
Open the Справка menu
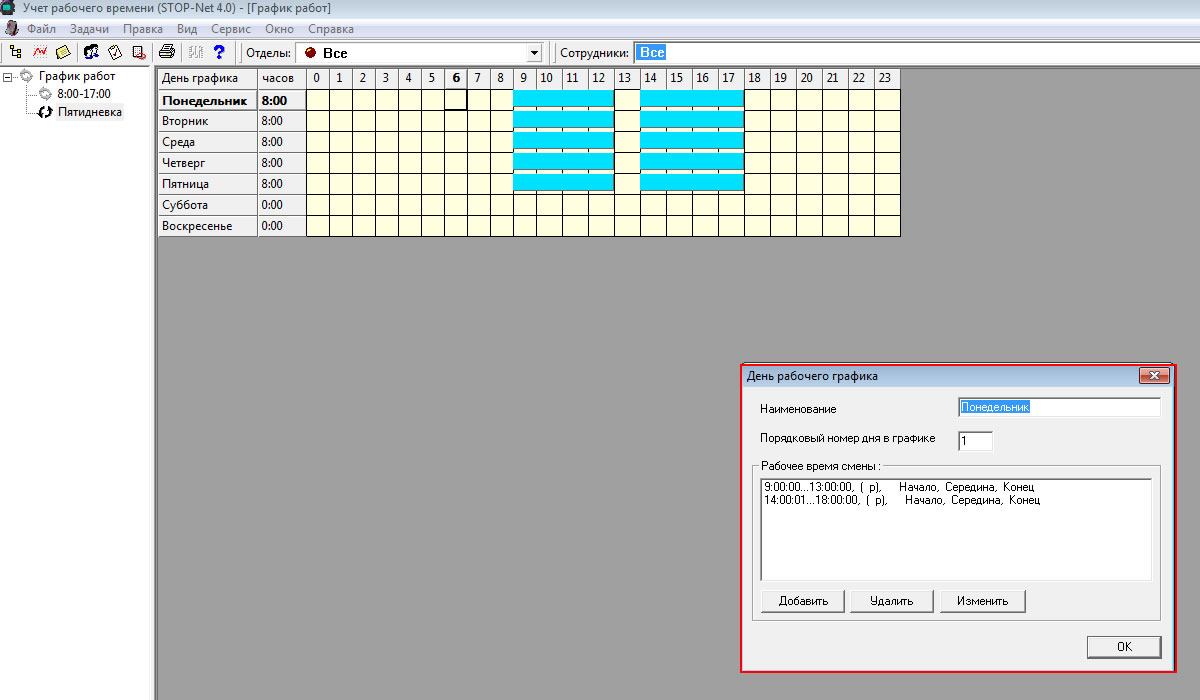(x=330, y=29)
